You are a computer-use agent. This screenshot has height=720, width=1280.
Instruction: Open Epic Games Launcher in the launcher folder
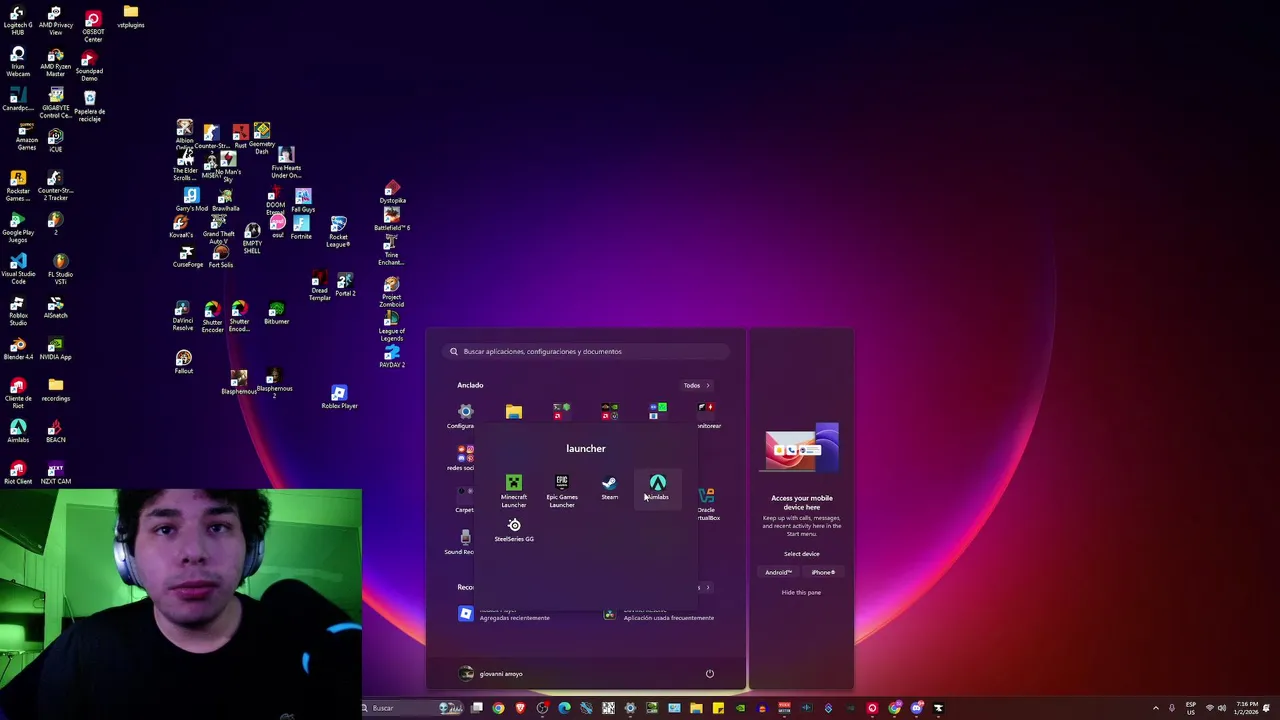click(x=562, y=491)
